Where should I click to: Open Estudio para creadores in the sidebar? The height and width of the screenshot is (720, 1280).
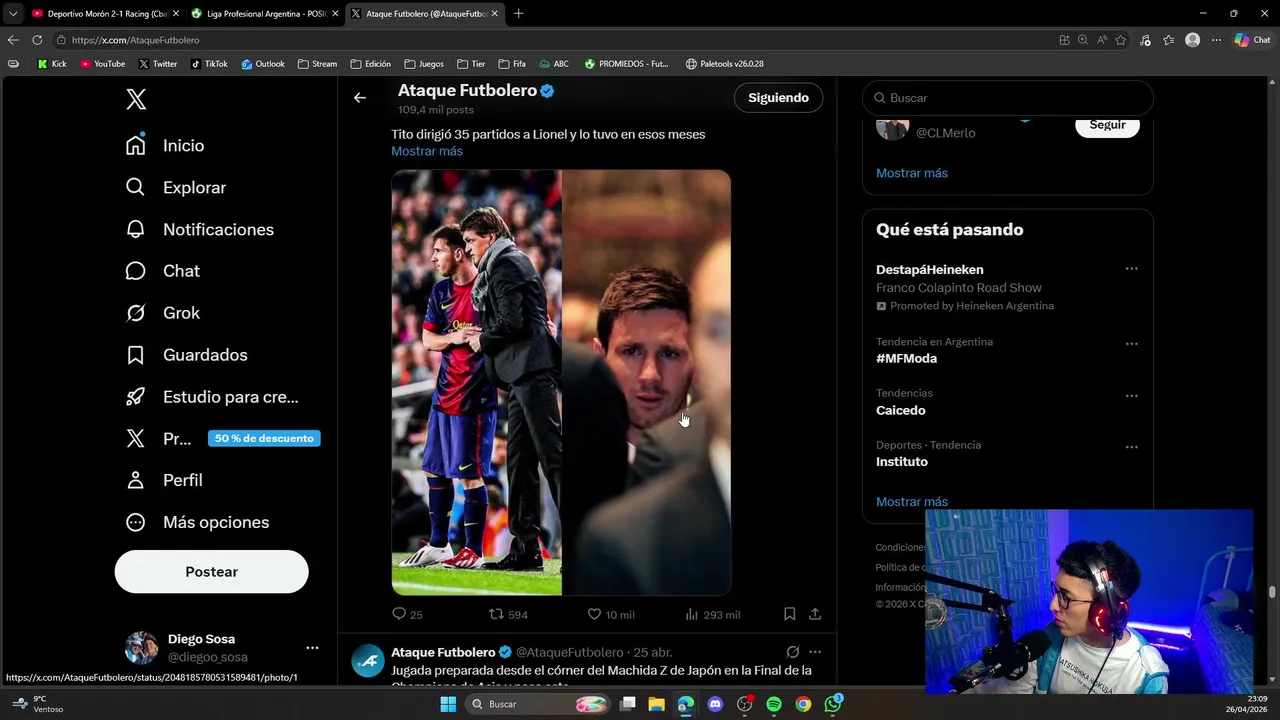[x=212, y=397]
